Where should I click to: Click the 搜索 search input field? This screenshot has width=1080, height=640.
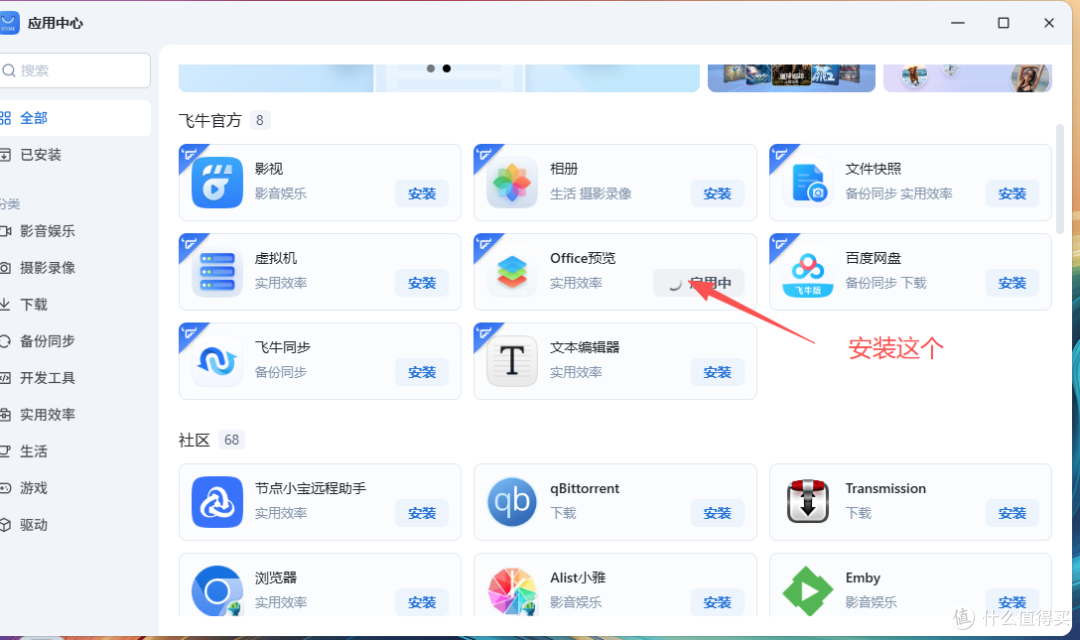(x=75, y=70)
